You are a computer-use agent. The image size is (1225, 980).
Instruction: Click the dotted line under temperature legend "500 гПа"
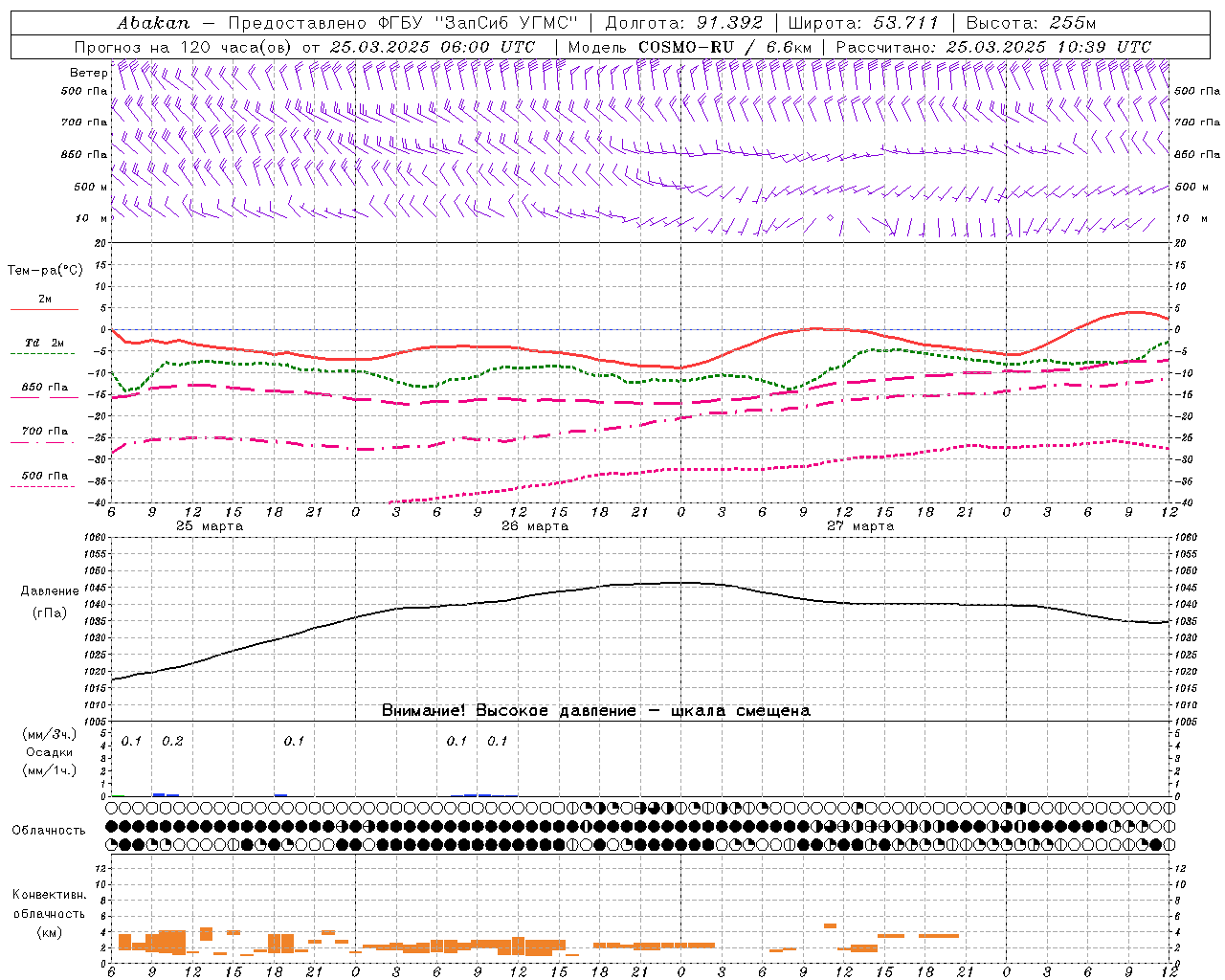42,486
